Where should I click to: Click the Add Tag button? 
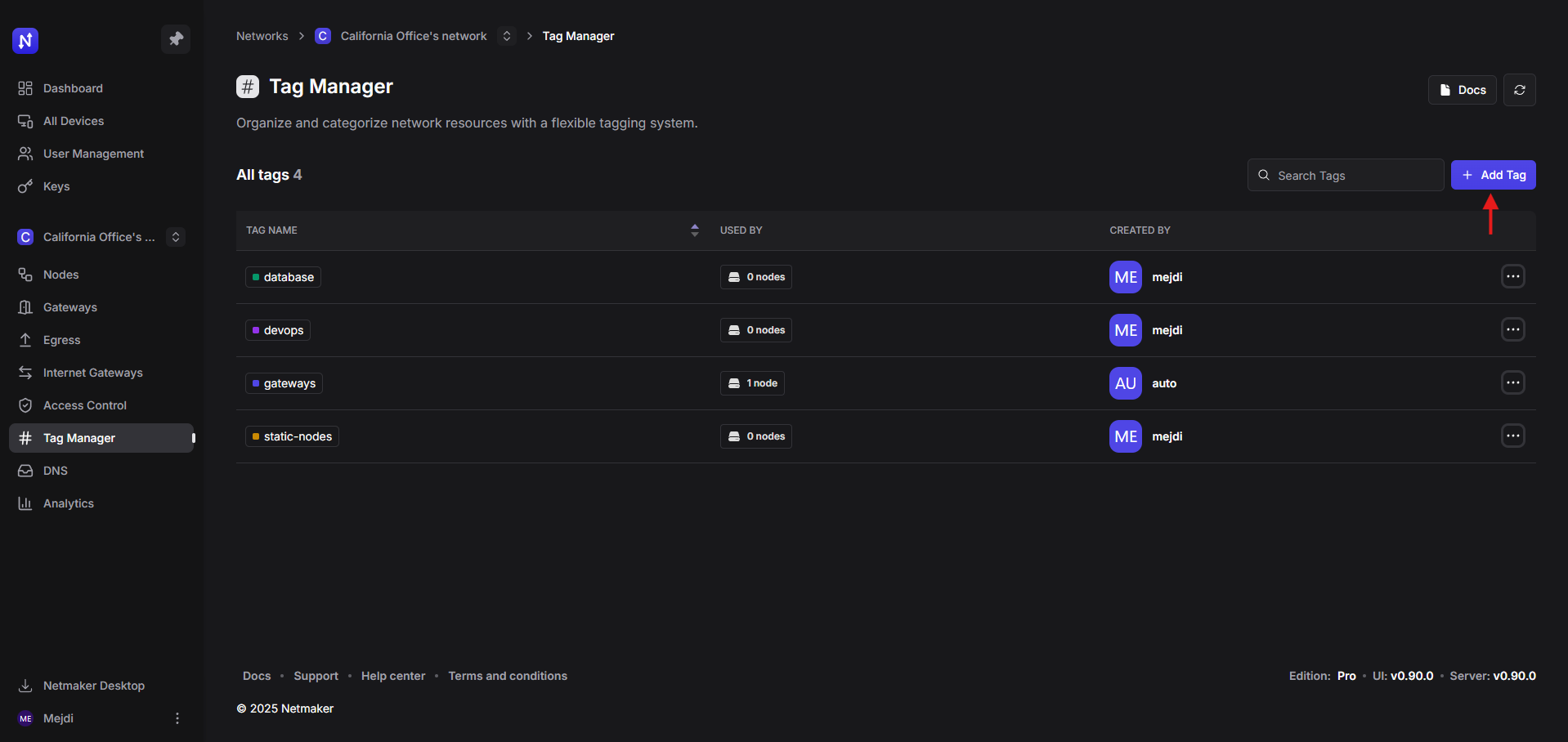point(1493,175)
